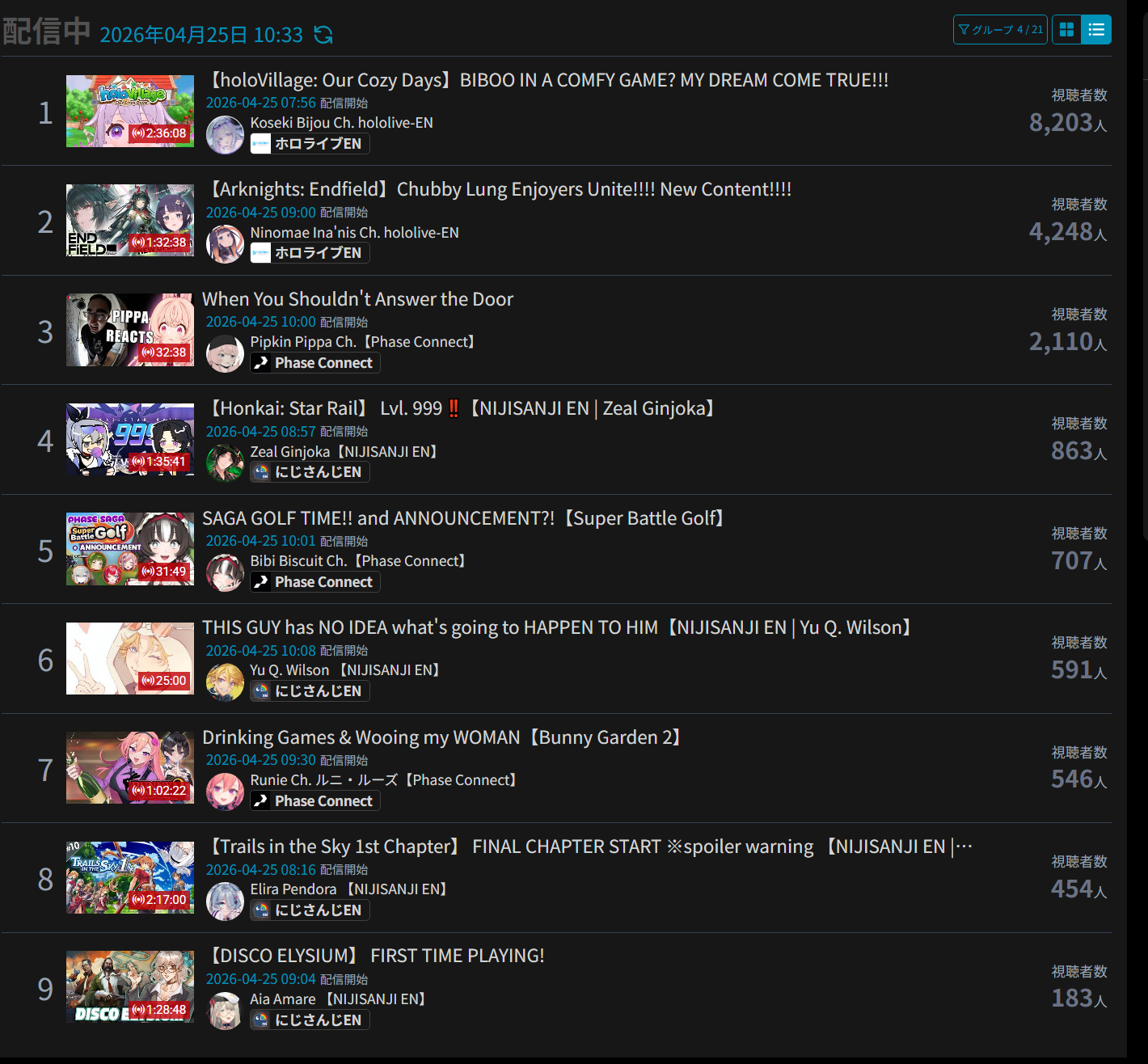Click Phase Connect tag under Pipkin Pippa
This screenshot has width=1148, height=1064.
click(315, 363)
